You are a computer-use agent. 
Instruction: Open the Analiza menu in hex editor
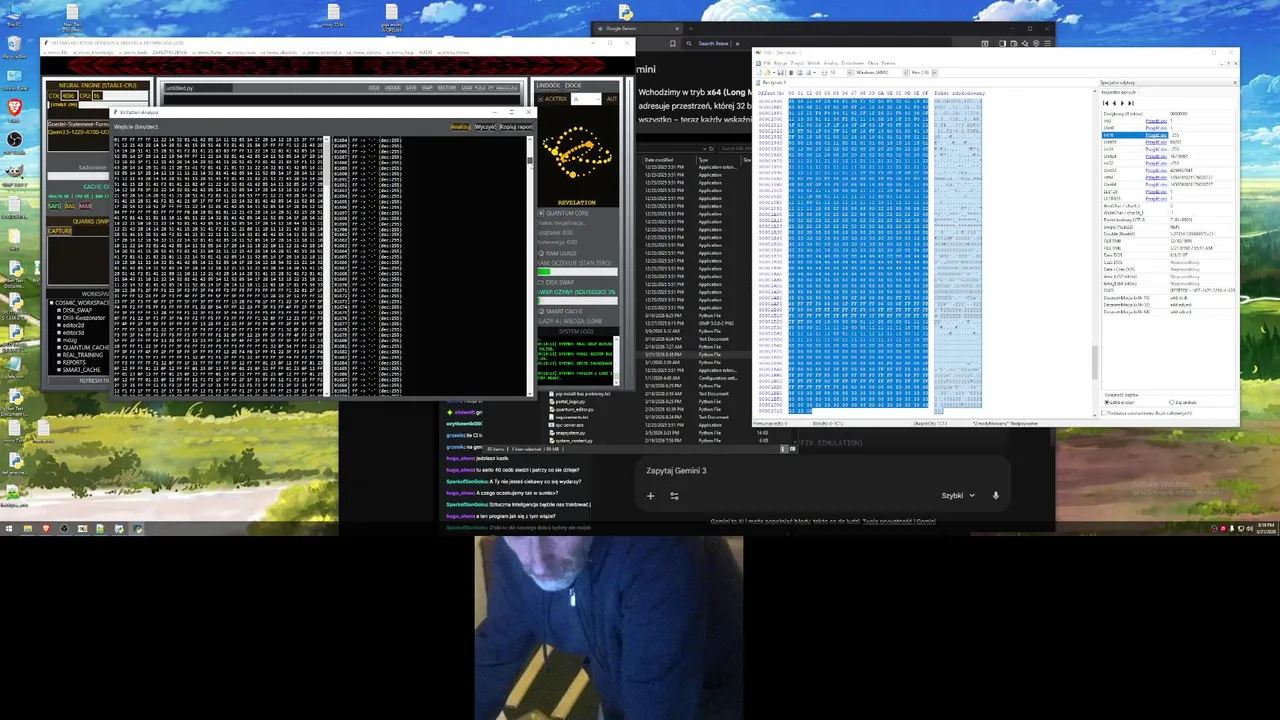click(830, 63)
